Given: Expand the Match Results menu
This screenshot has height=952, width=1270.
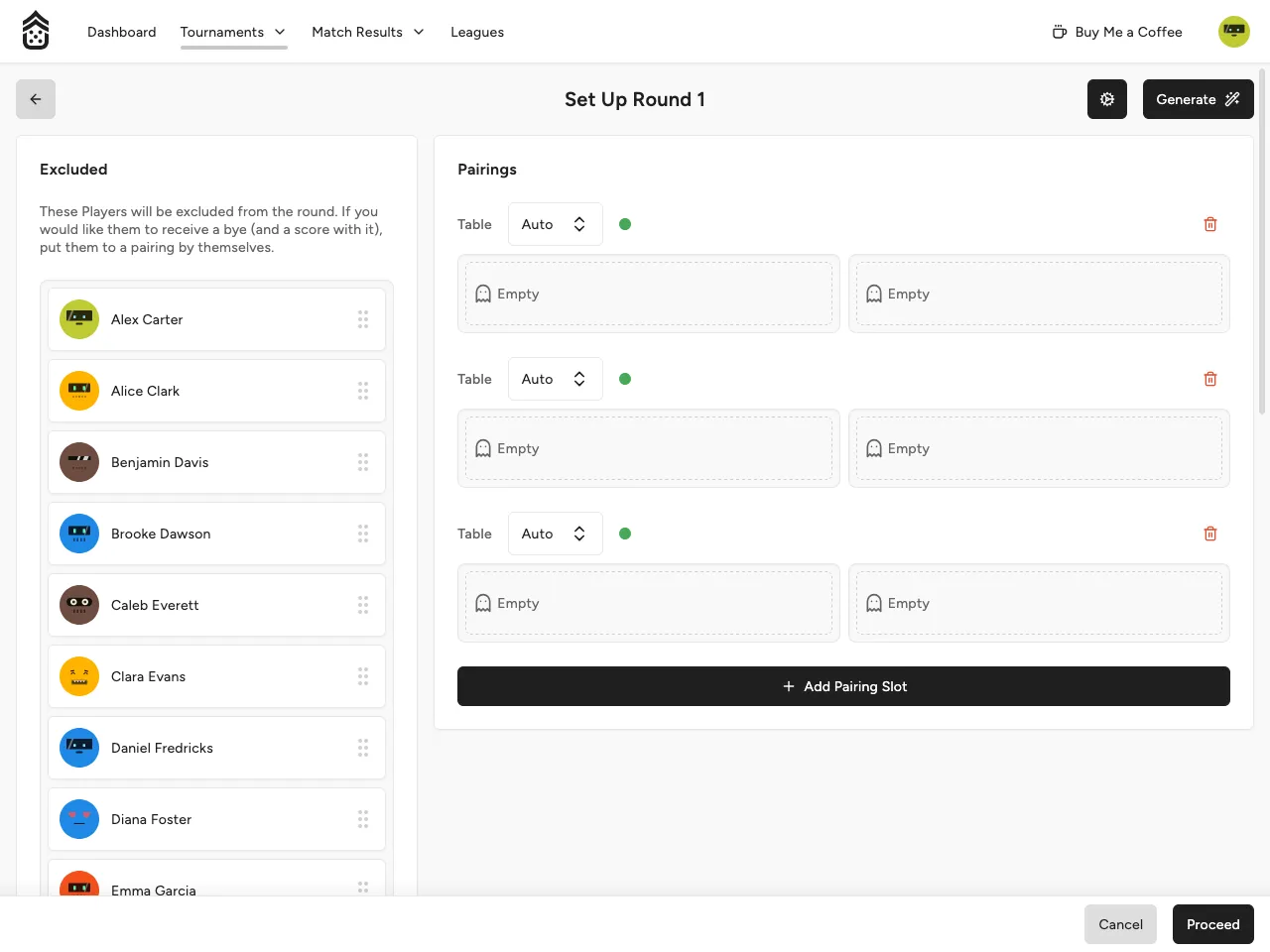Looking at the screenshot, I should pyautogui.click(x=368, y=32).
